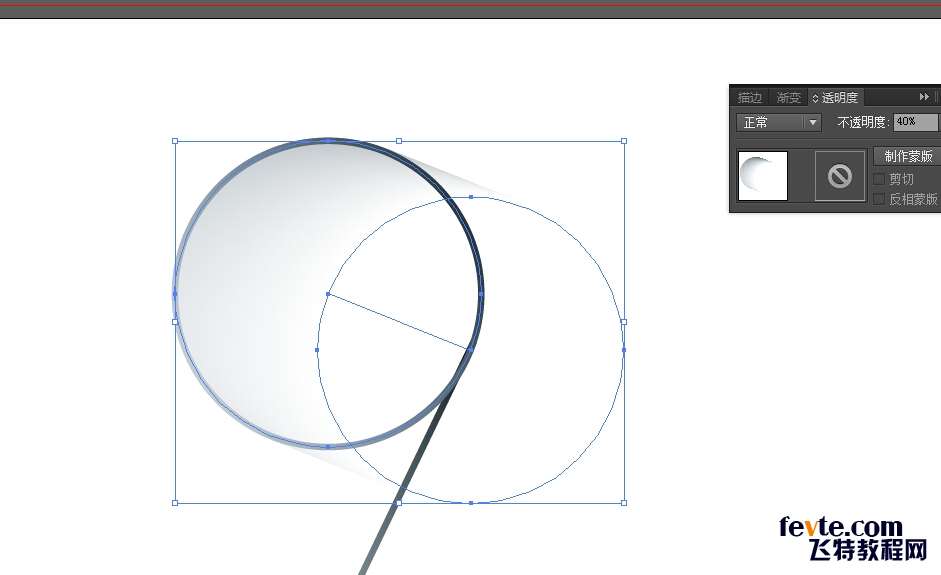Image resolution: width=941 pixels, height=575 pixels.
Task: Select the object thumbnail in the transparency panel
Action: tap(763, 176)
